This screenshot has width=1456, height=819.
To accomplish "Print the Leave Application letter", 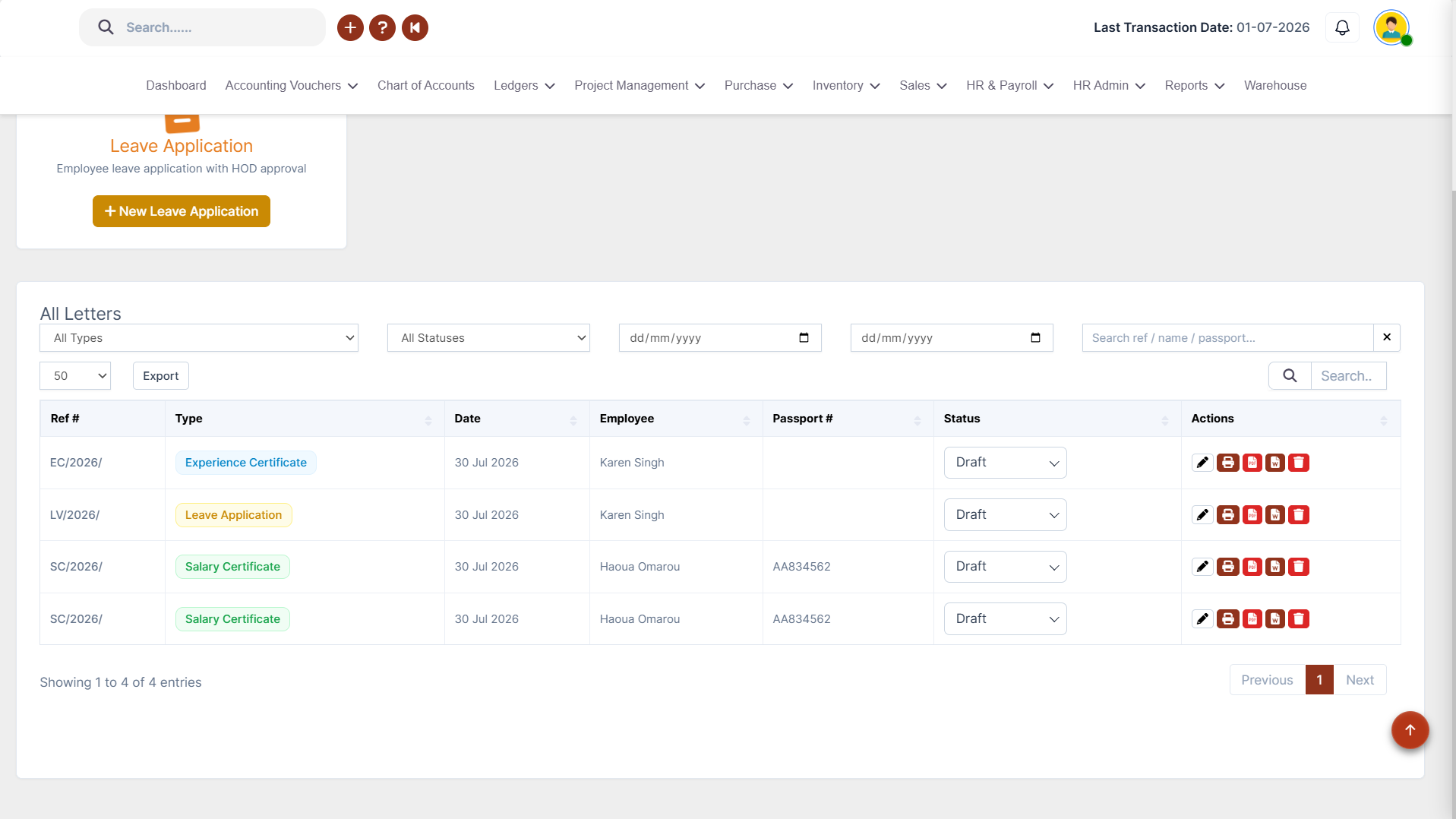I will point(1227,515).
